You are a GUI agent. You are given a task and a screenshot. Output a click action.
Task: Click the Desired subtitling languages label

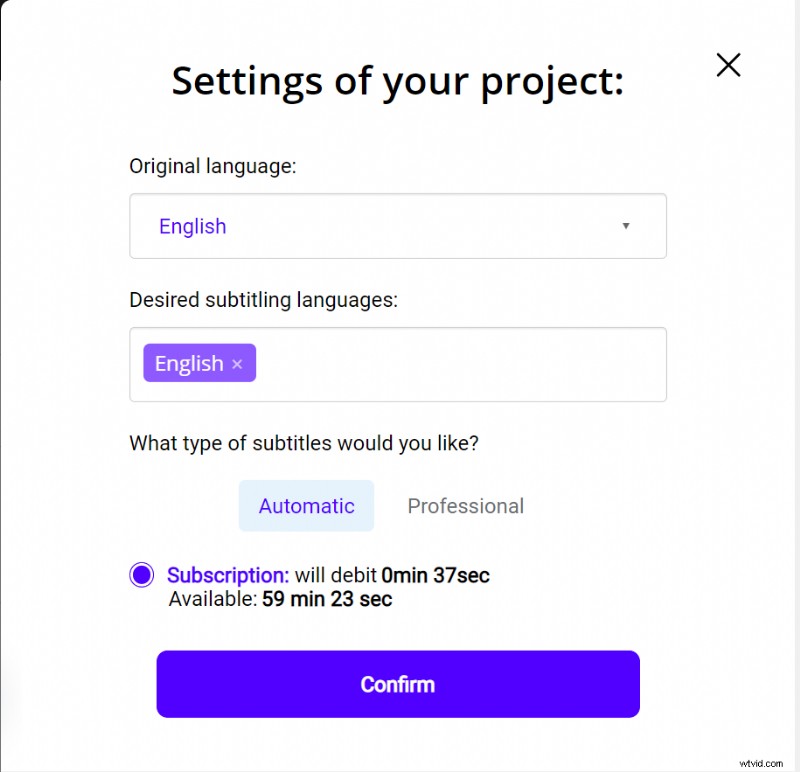coord(263,300)
